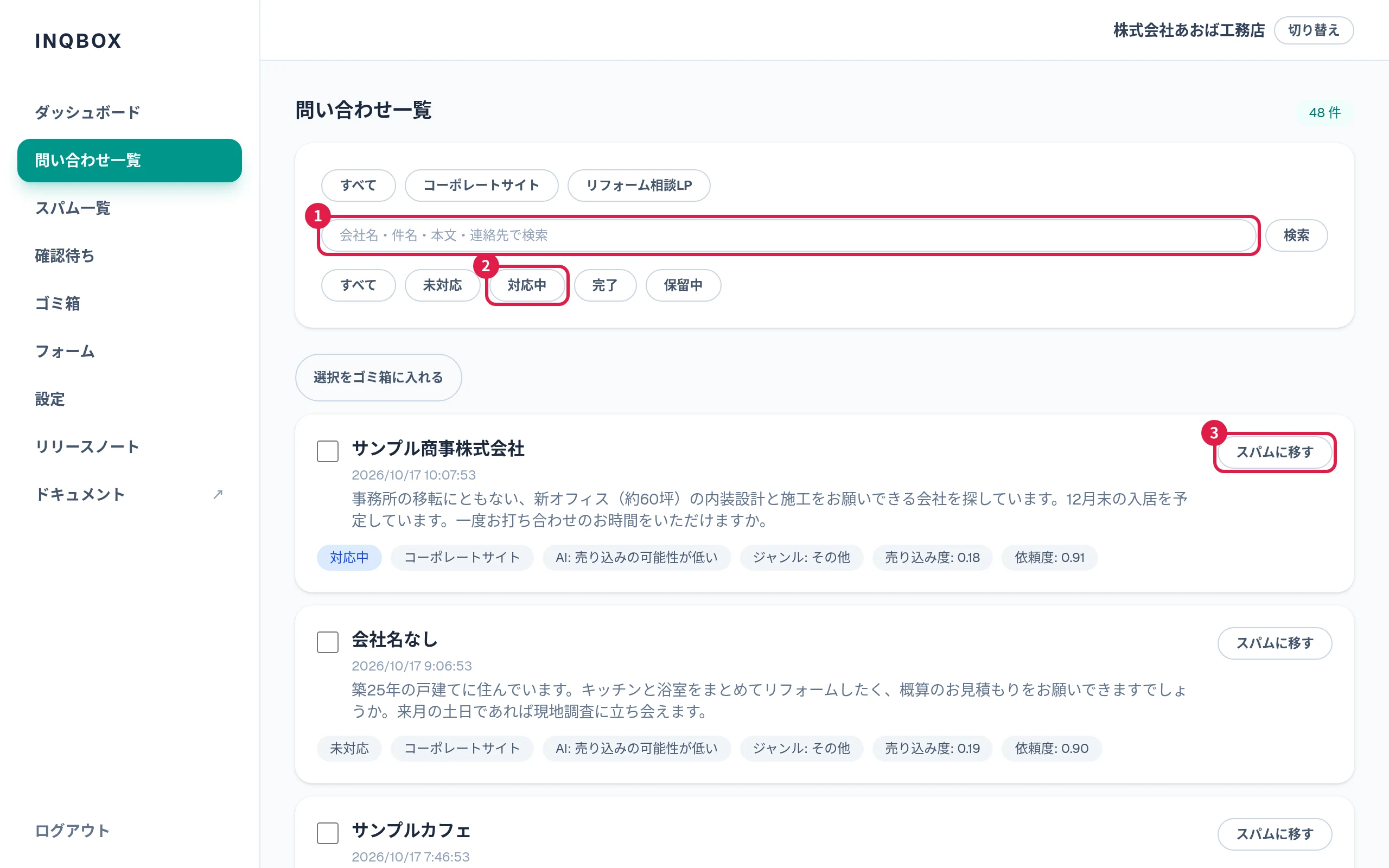Click the 切り替え company switch button
This screenshot has width=1389, height=868.
(1313, 30)
